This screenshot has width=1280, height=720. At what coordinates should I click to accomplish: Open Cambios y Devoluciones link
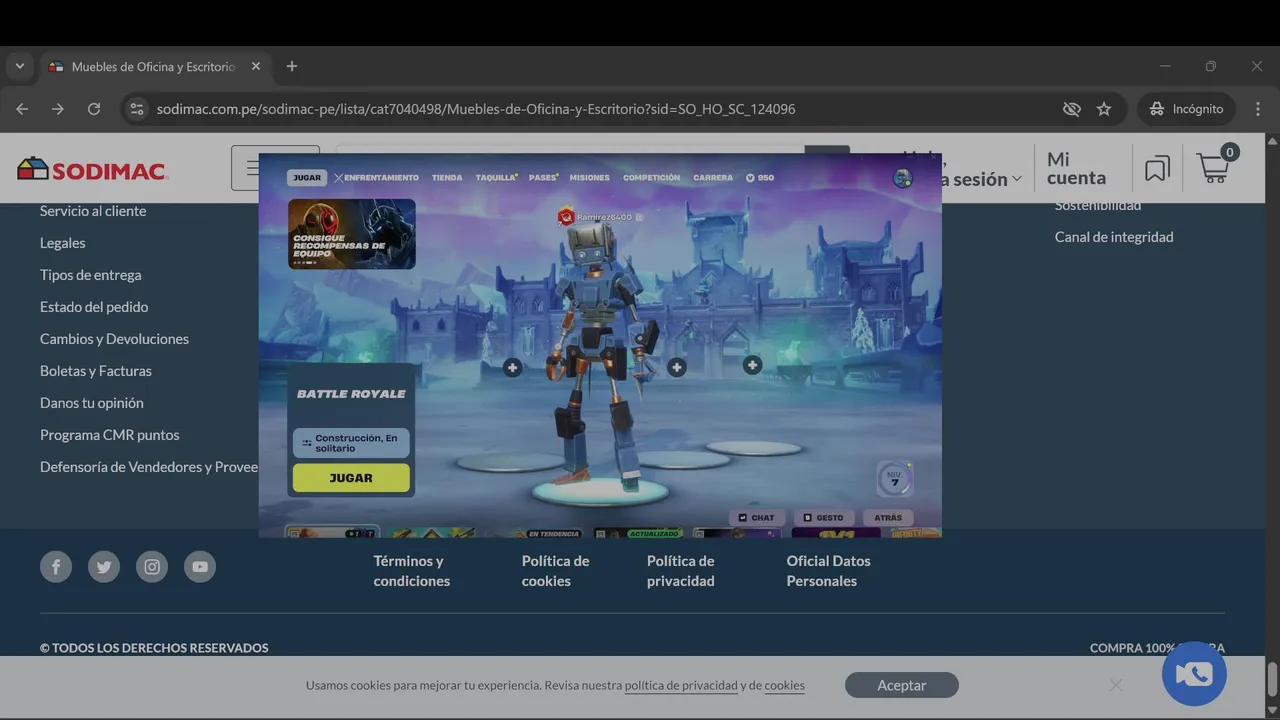point(114,339)
